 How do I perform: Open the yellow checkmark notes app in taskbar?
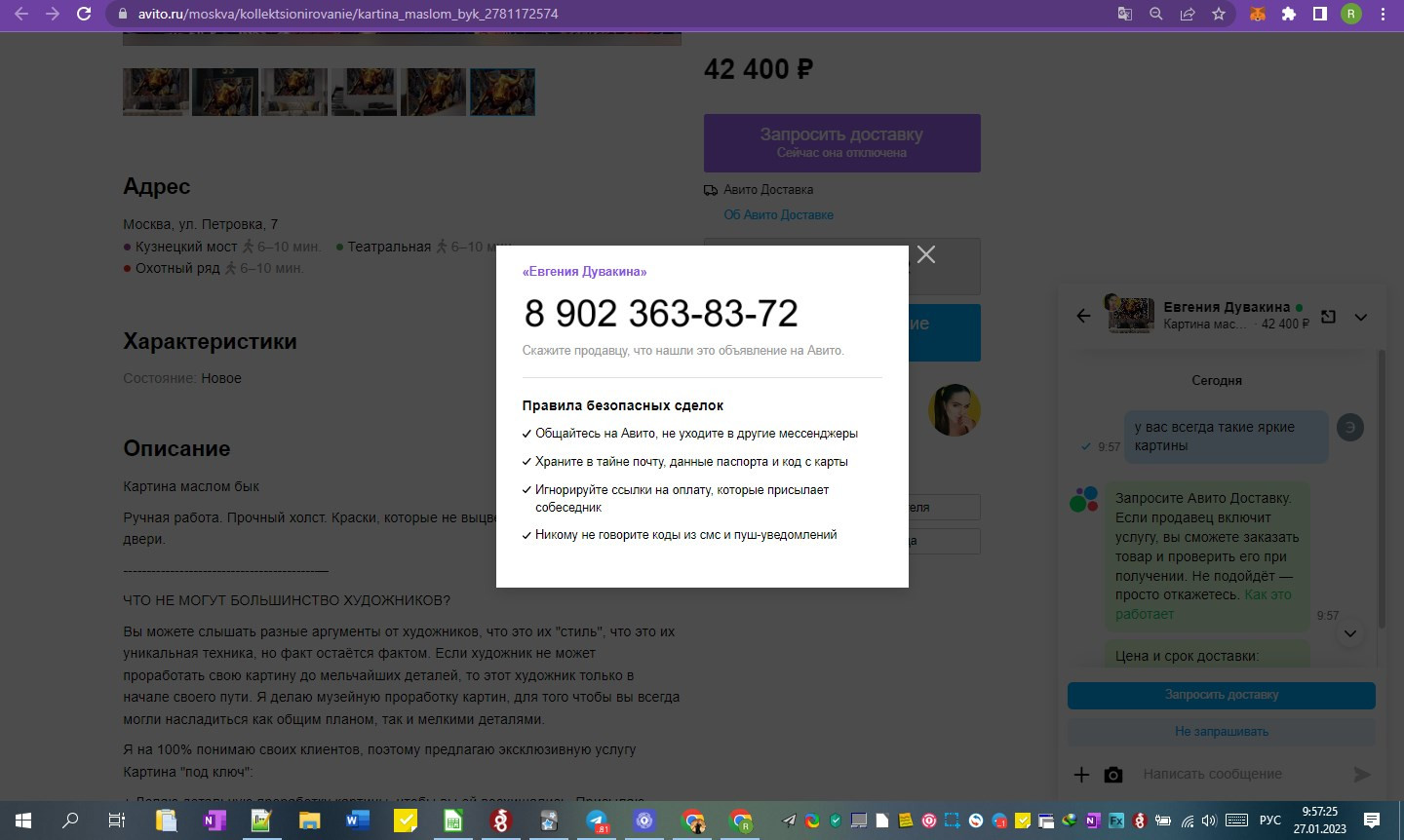(405, 821)
